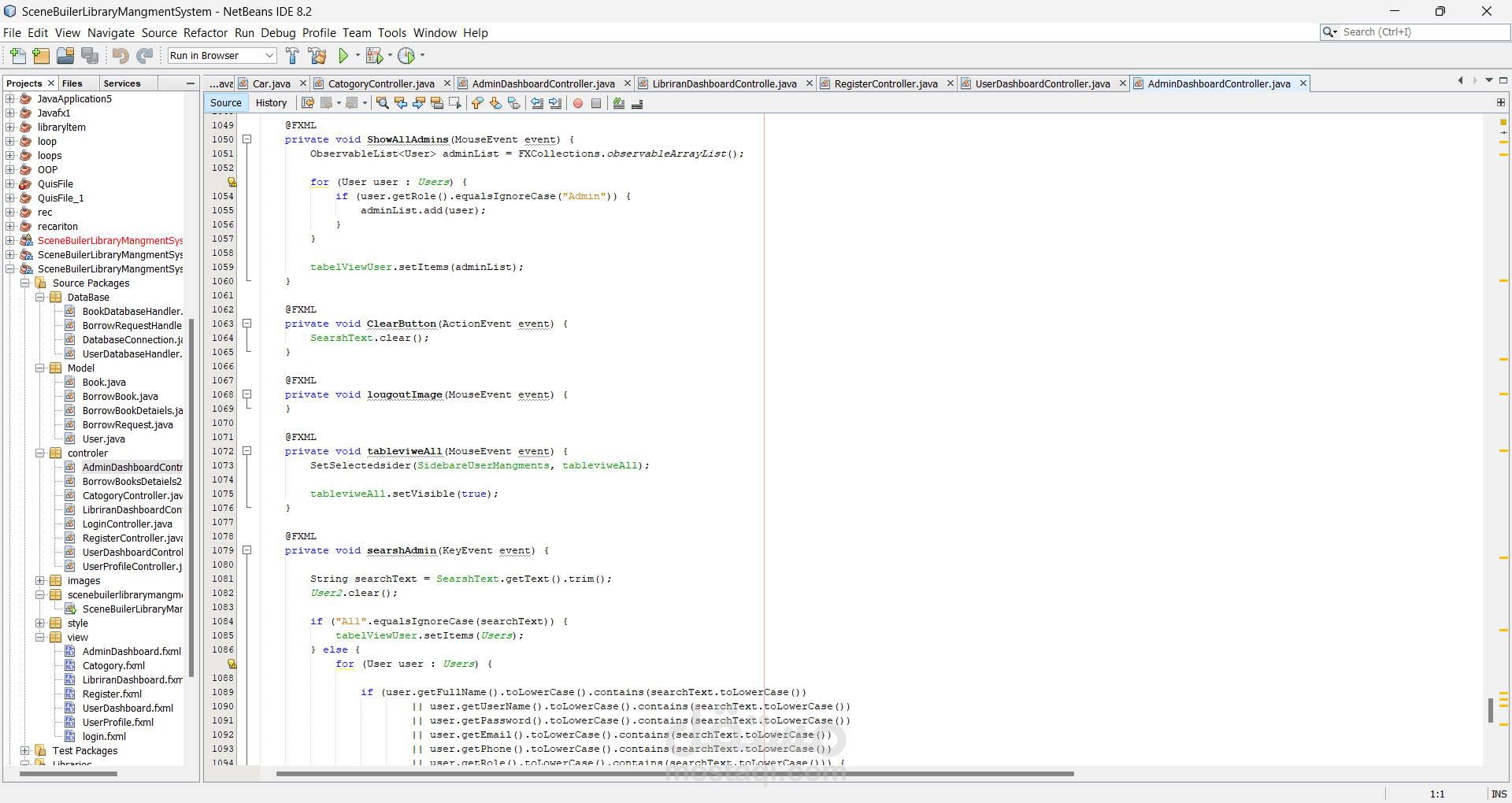Screen dimensions: 1512x803
Task: Open the dropdown arrow next to Debug Project
Action: pyautogui.click(x=390, y=56)
